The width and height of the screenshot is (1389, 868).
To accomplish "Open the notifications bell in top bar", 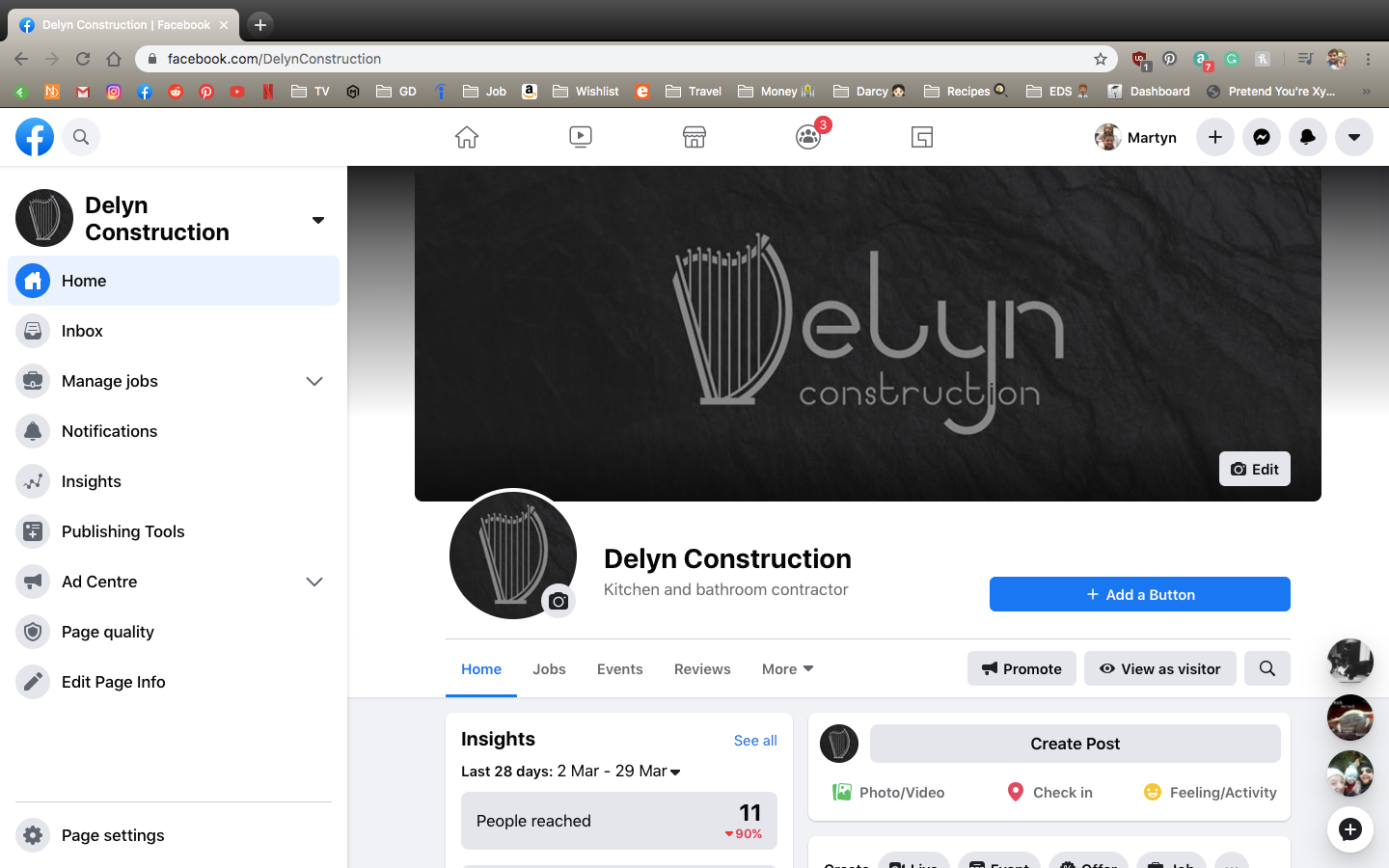I will point(1308,137).
